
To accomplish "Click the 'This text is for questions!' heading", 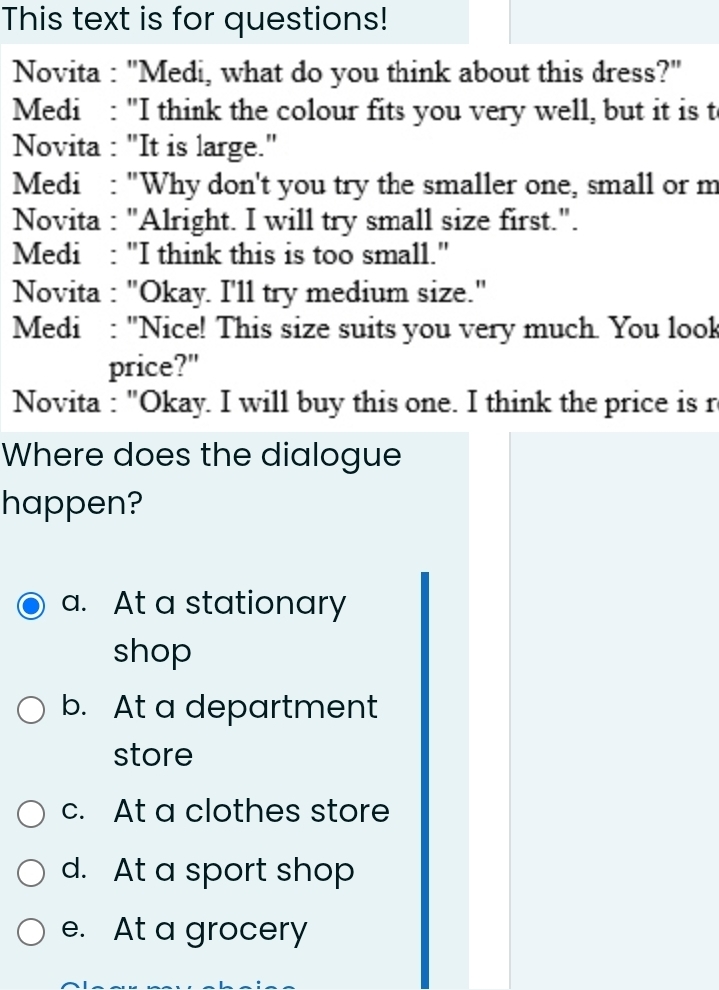I will 194,19.
